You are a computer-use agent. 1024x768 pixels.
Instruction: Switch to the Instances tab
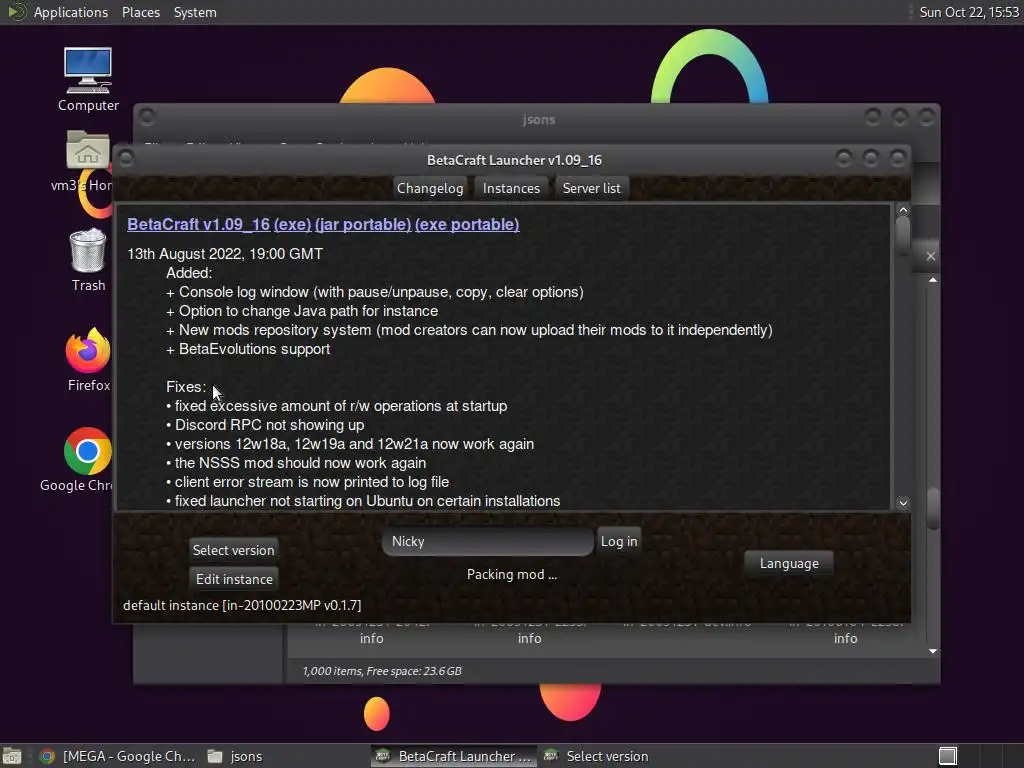tap(511, 188)
